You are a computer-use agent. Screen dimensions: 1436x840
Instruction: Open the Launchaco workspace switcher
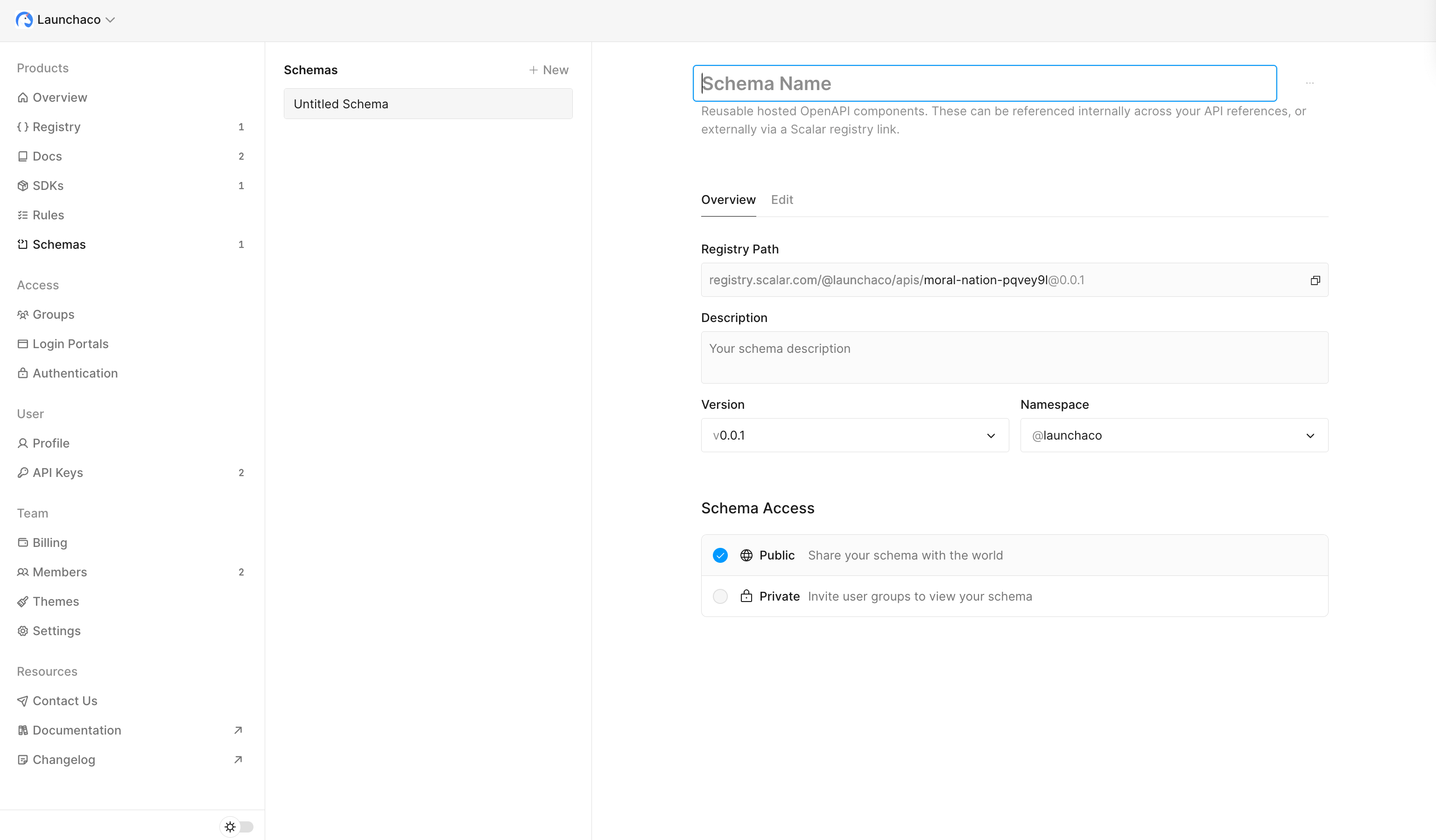tap(65, 19)
